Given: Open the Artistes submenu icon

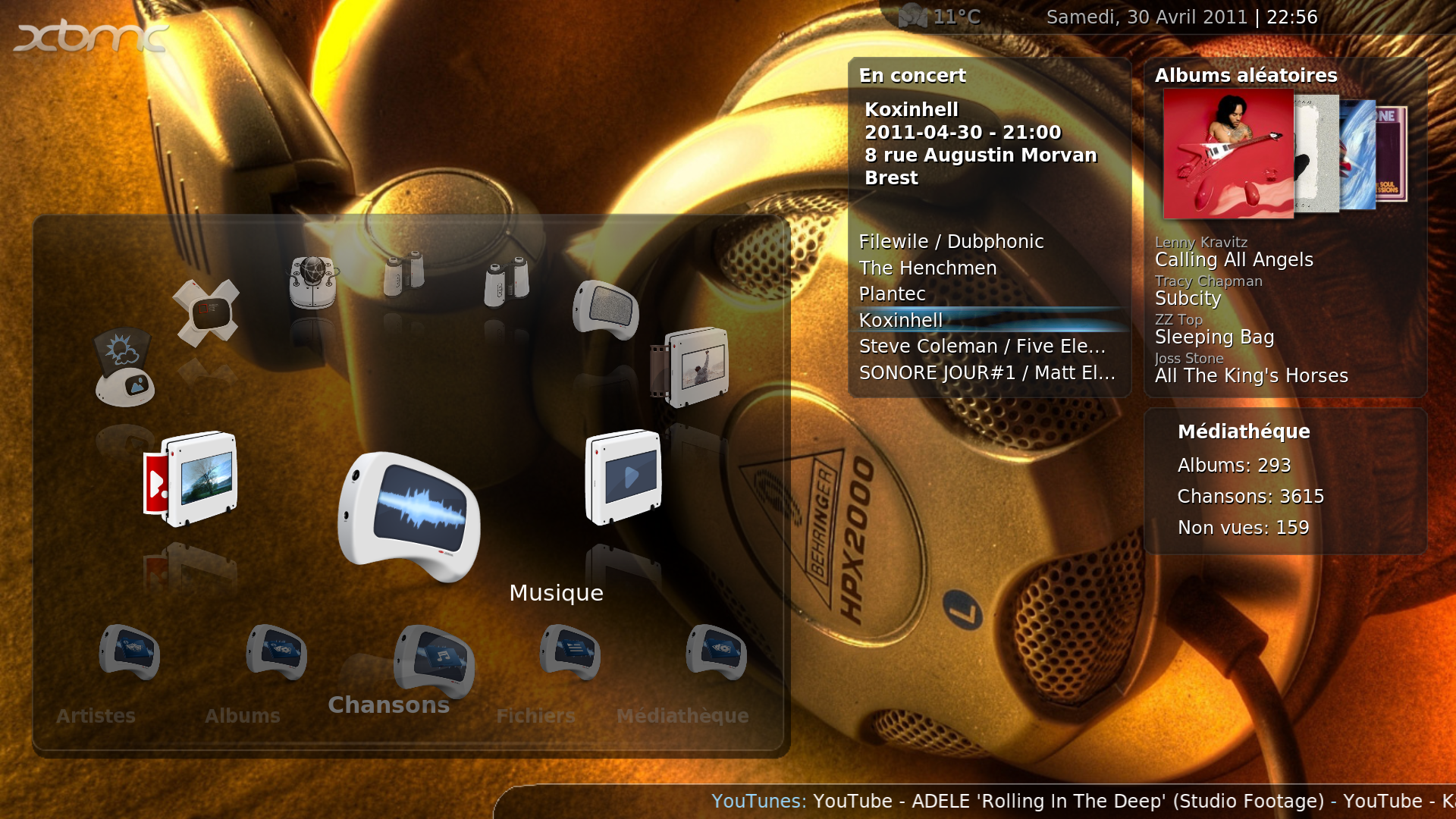Looking at the screenshot, I should coord(129,651).
